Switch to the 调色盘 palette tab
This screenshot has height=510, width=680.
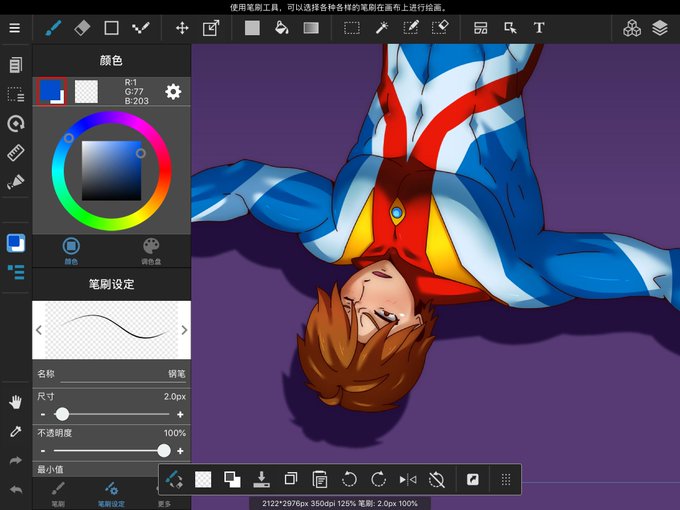click(x=151, y=251)
